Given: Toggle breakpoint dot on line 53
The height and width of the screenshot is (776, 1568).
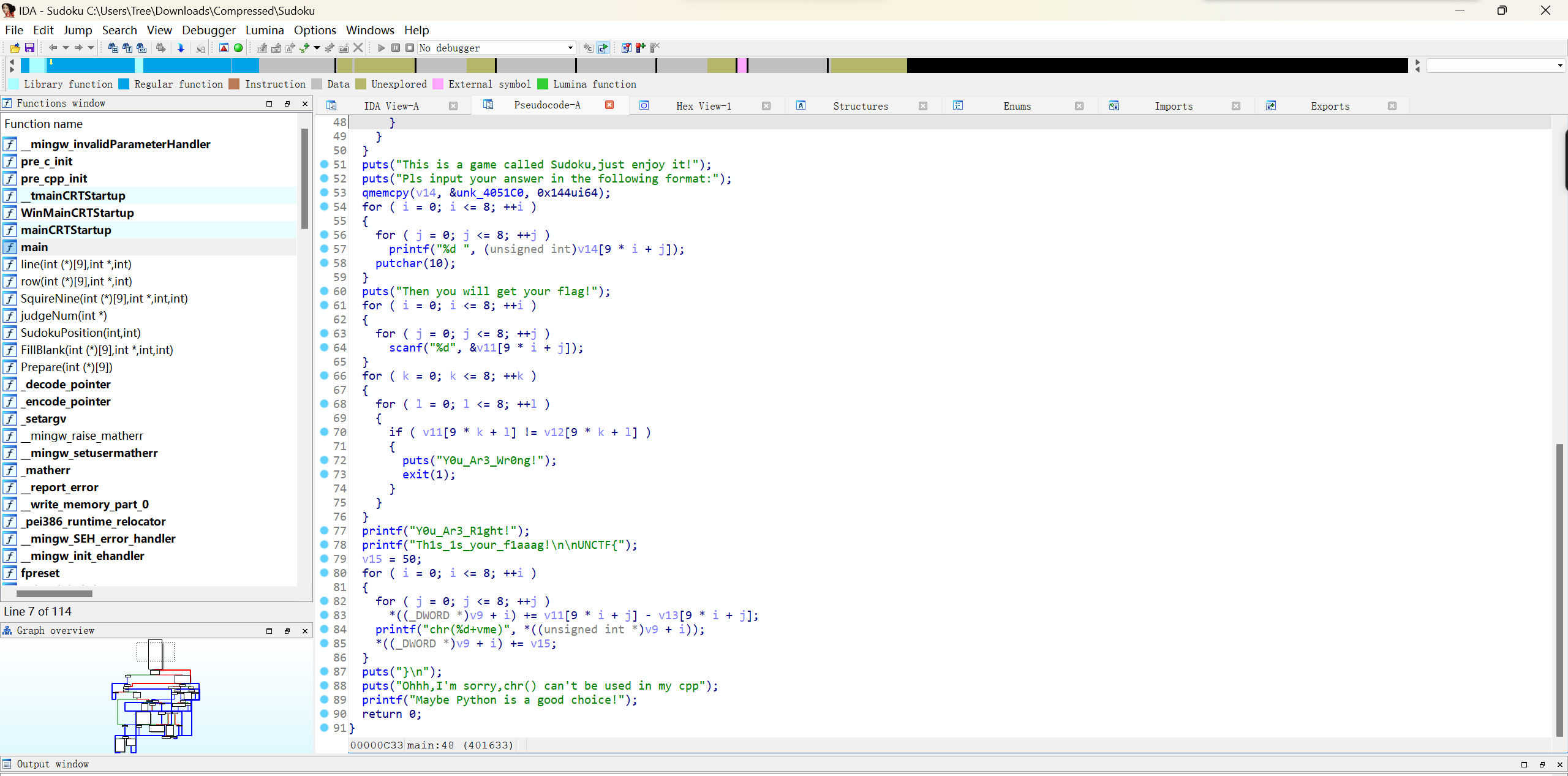Looking at the screenshot, I should [325, 192].
